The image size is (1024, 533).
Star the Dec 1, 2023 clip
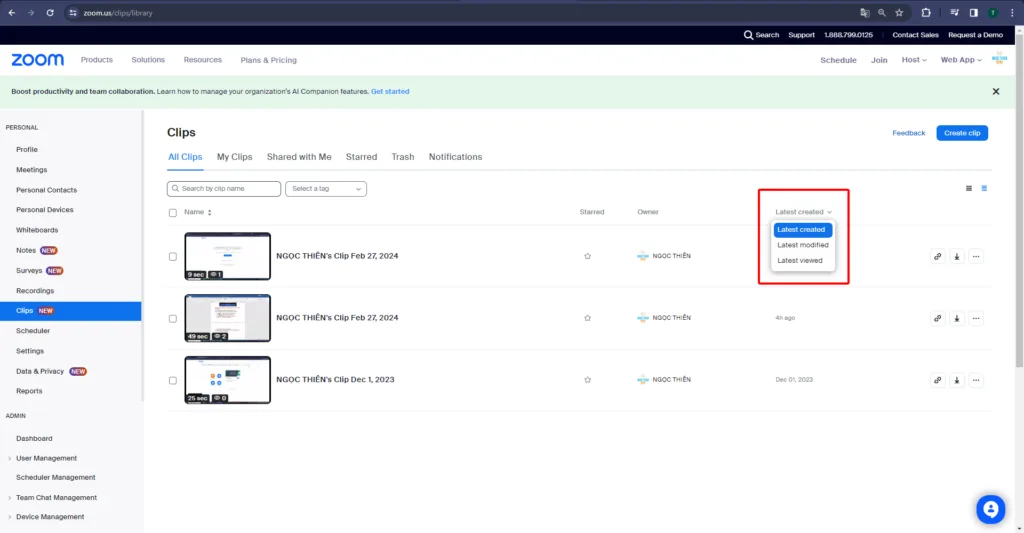tap(587, 380)
